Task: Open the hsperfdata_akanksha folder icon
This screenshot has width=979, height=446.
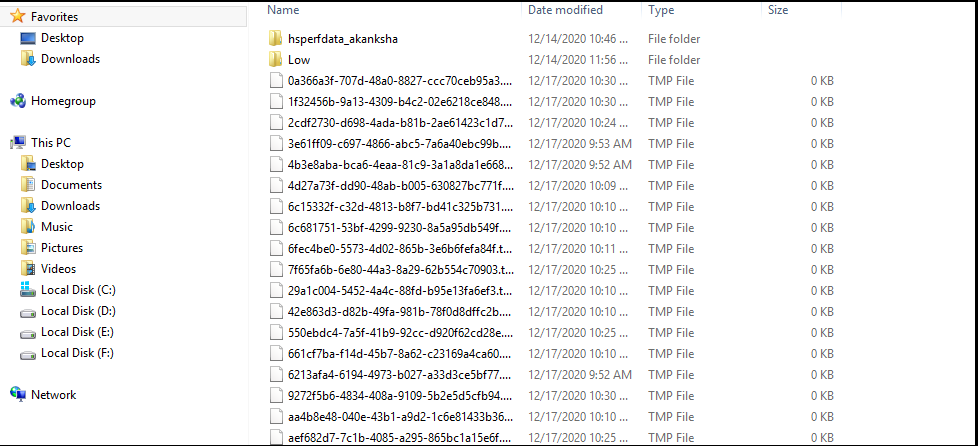Action: (x=275, y=39)
